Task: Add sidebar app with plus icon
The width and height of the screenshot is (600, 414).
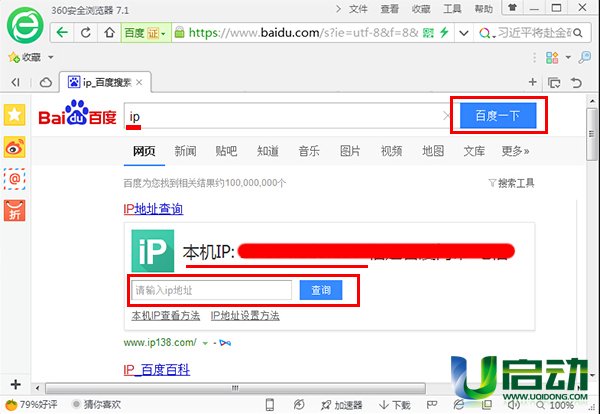Action: click(x=15, y=384)
